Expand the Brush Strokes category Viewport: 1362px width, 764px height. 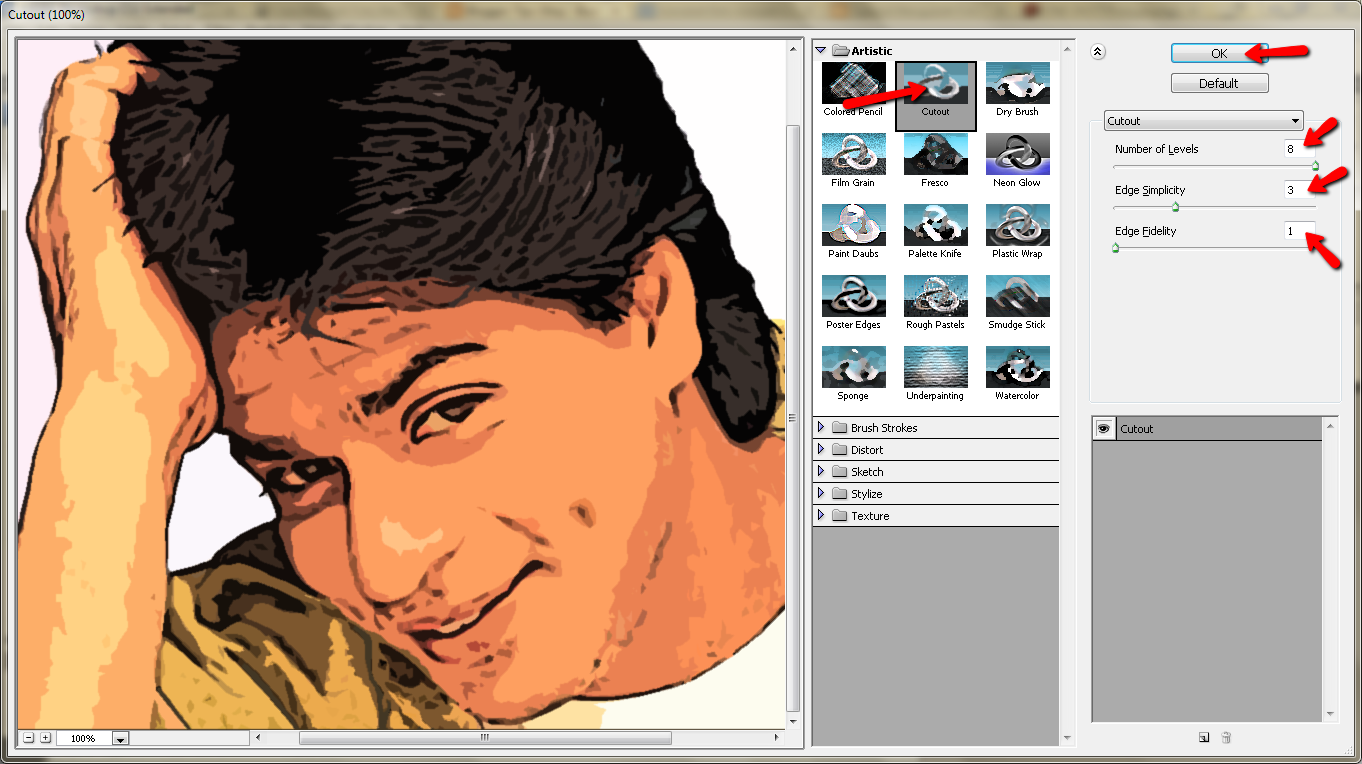[822, 427]
